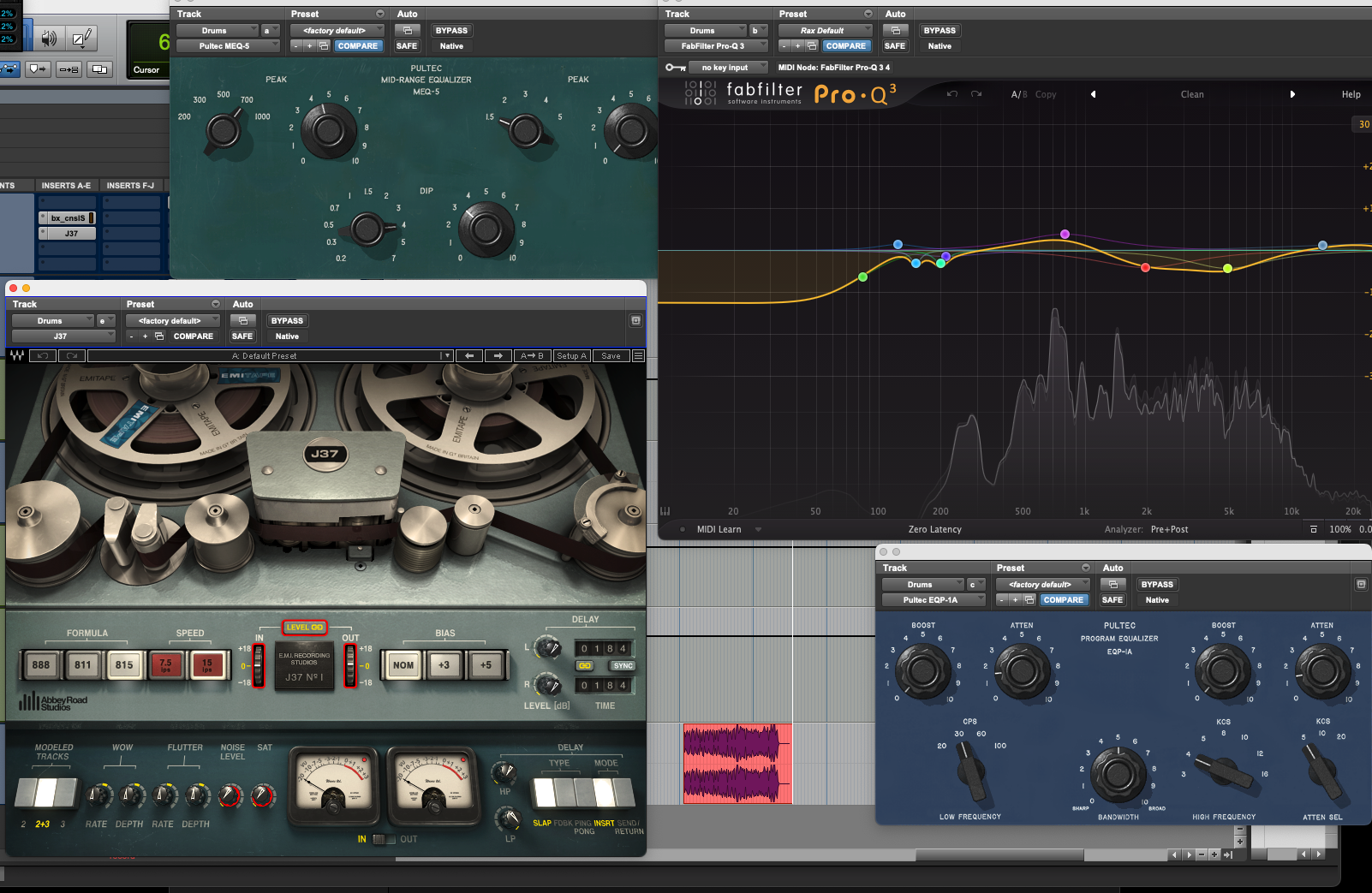Load next preset with J37 right arrow

(x=498, y=355)
